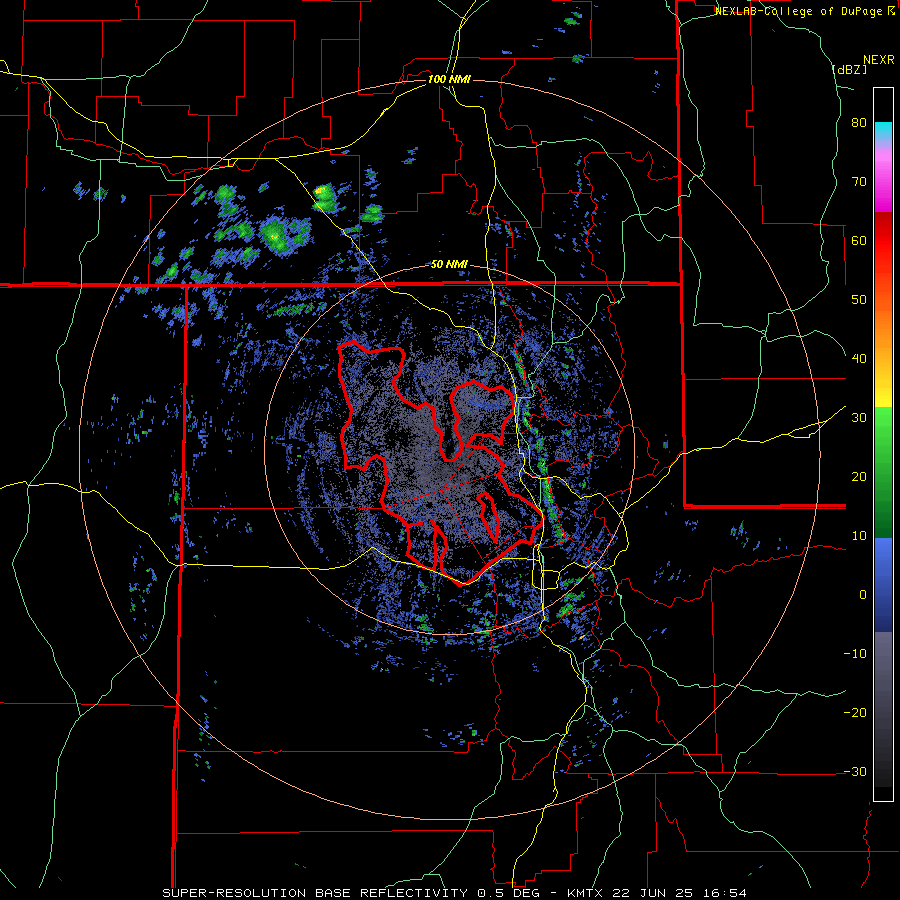The height and width of the screenshot is (900, 900).
Task: Click the 16:54 timestamp
Action: point(727,893)
